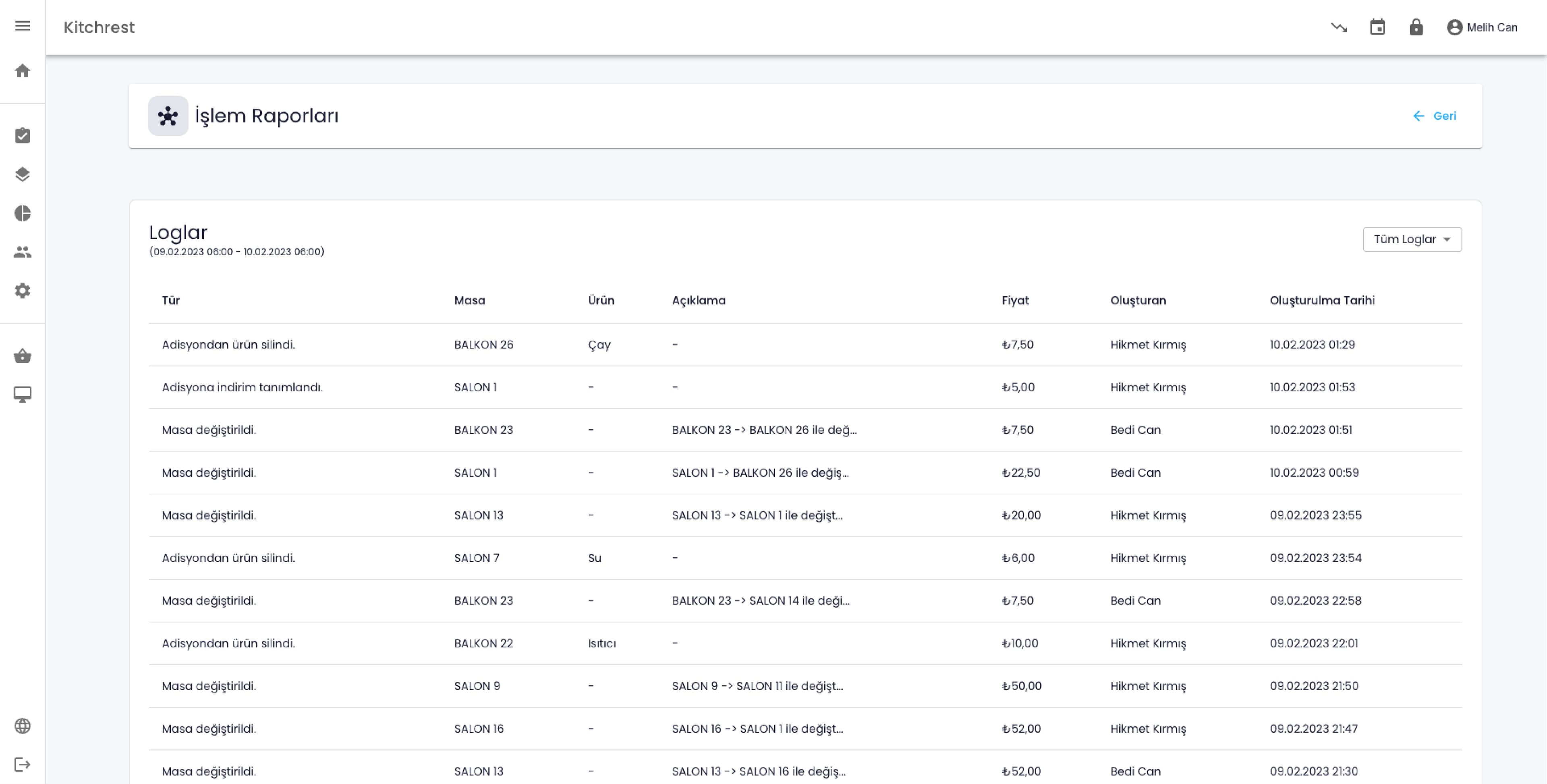Open the hamburger menu icon
Image resolution: width=1547 pixels, height=784 pixels.
pyautogui.click(x=22, y=26)
